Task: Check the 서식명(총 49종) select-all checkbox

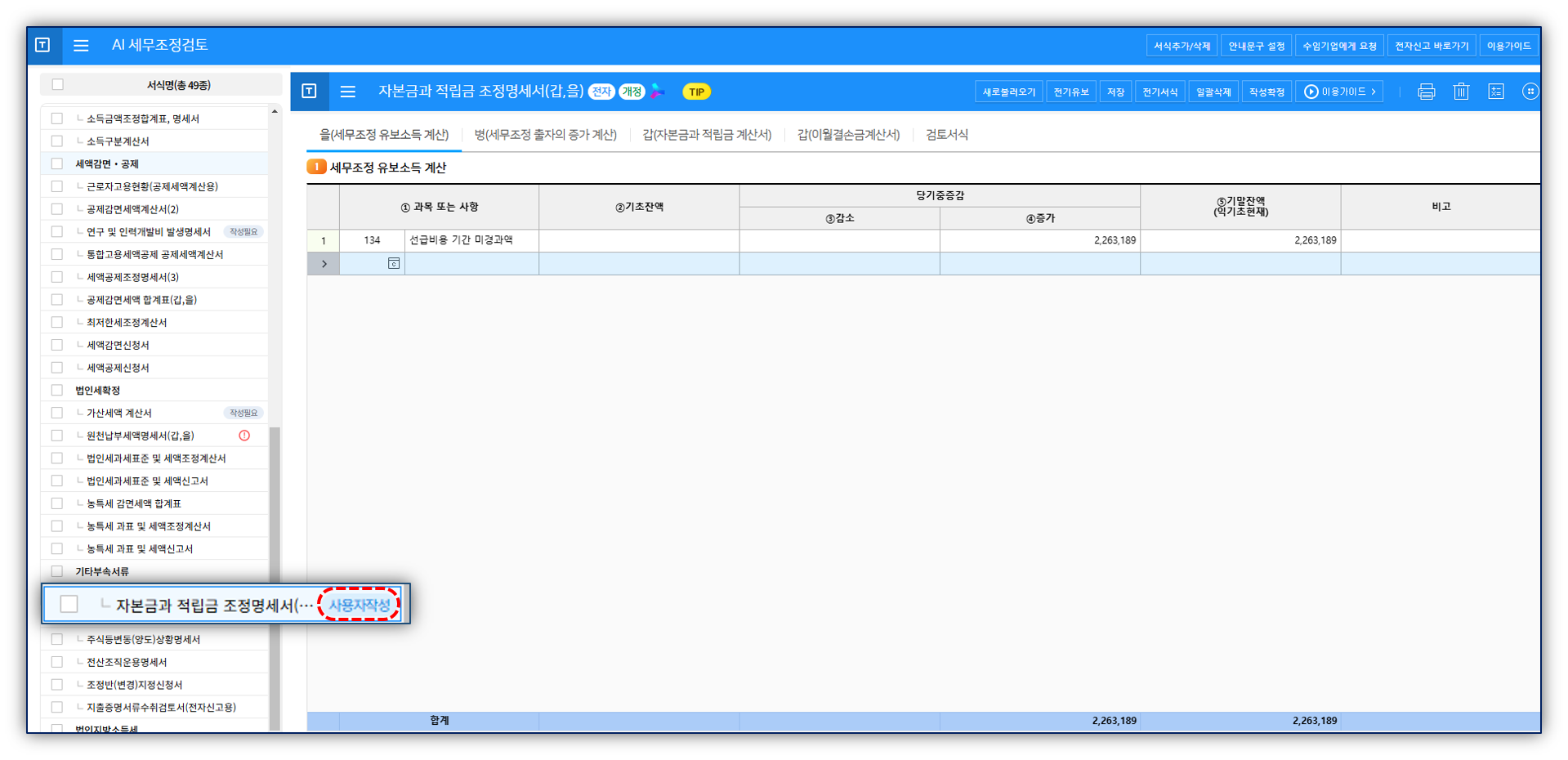Action: point(58,85)
